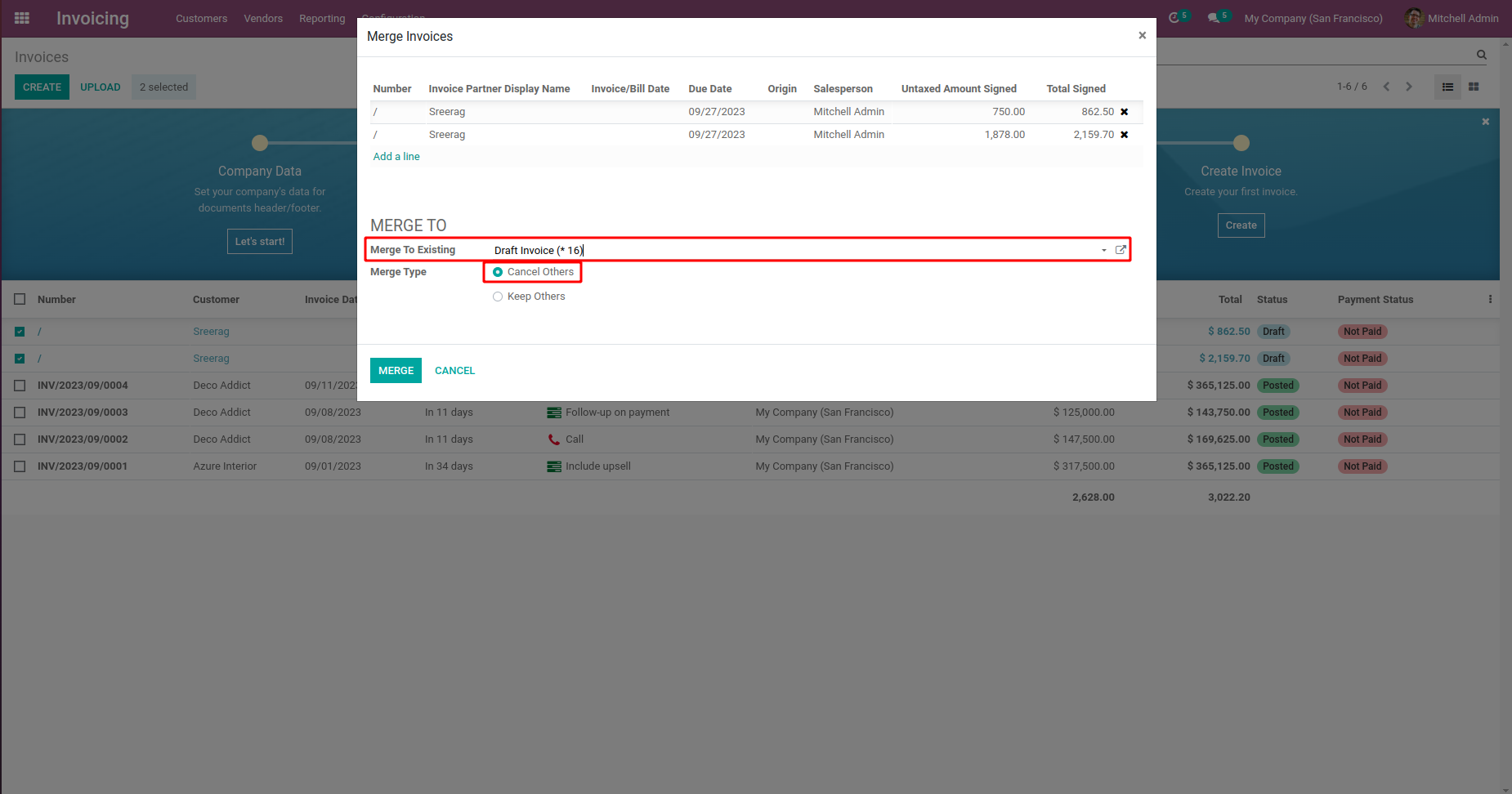The width and height of the screenshot is (1512, 794).
Task: Go to the next page arrow
Action: click(x=1409, y=87)
